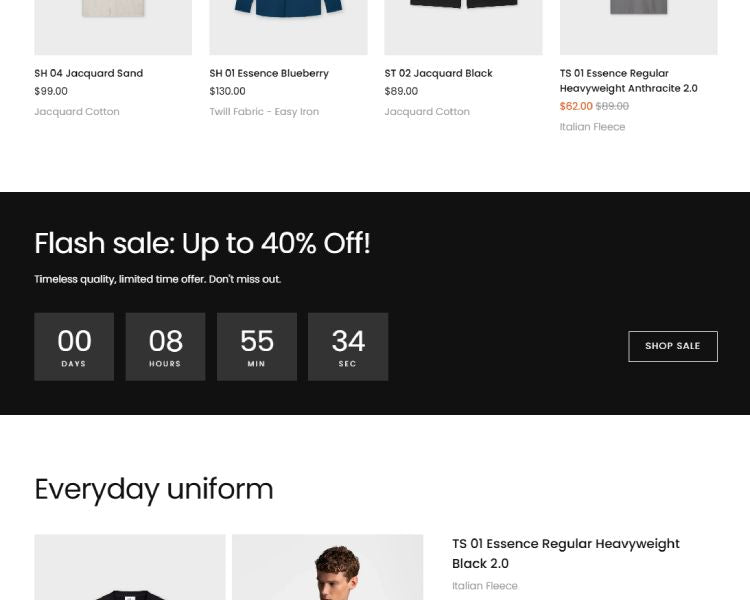Screen dimensions: 750x600
Task: Open the grey Anthracite t-shirt product image
Action: point(638,26)
